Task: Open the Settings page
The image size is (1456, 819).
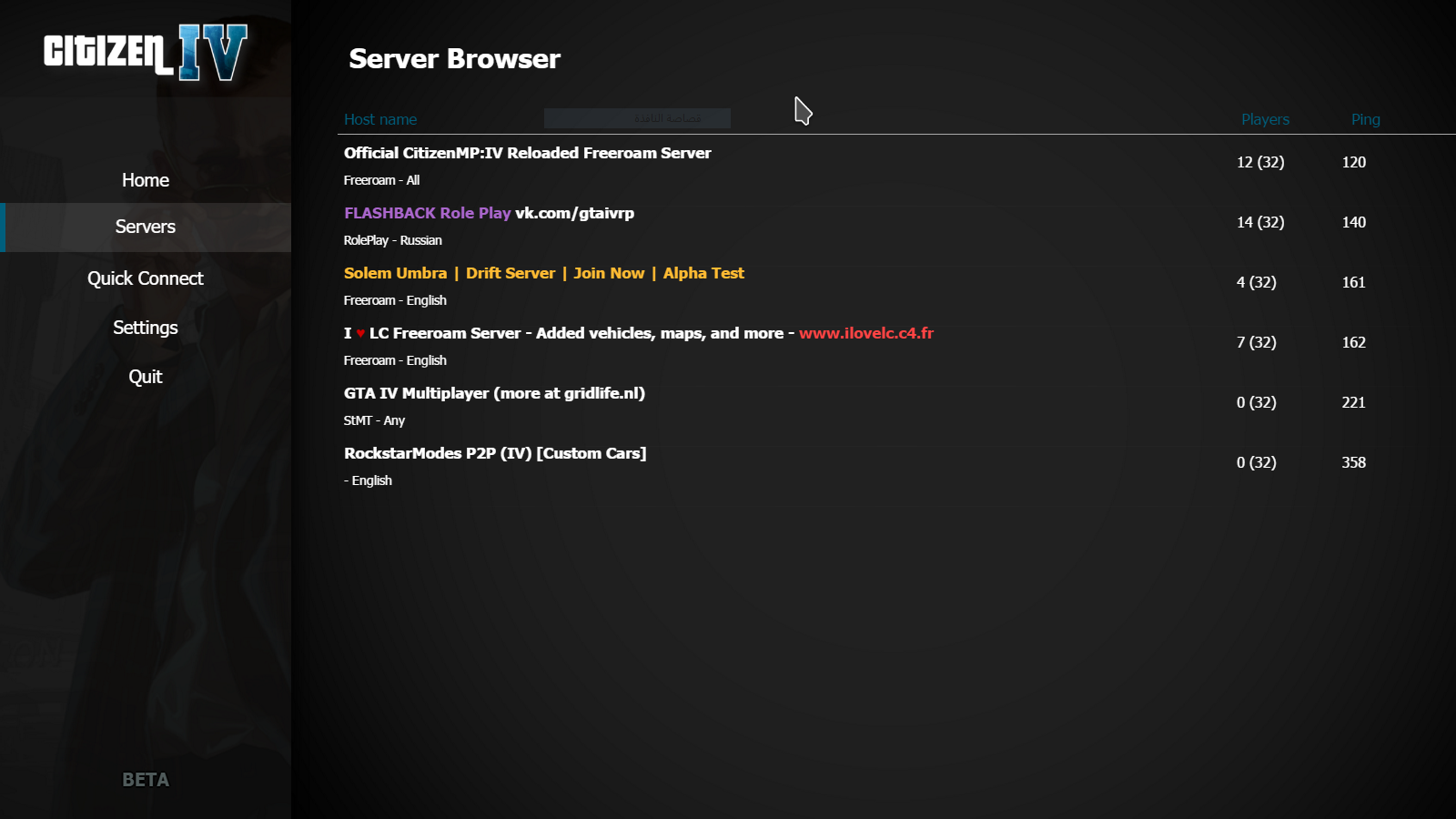Action: pyautogui.click(x=146, y=328)
